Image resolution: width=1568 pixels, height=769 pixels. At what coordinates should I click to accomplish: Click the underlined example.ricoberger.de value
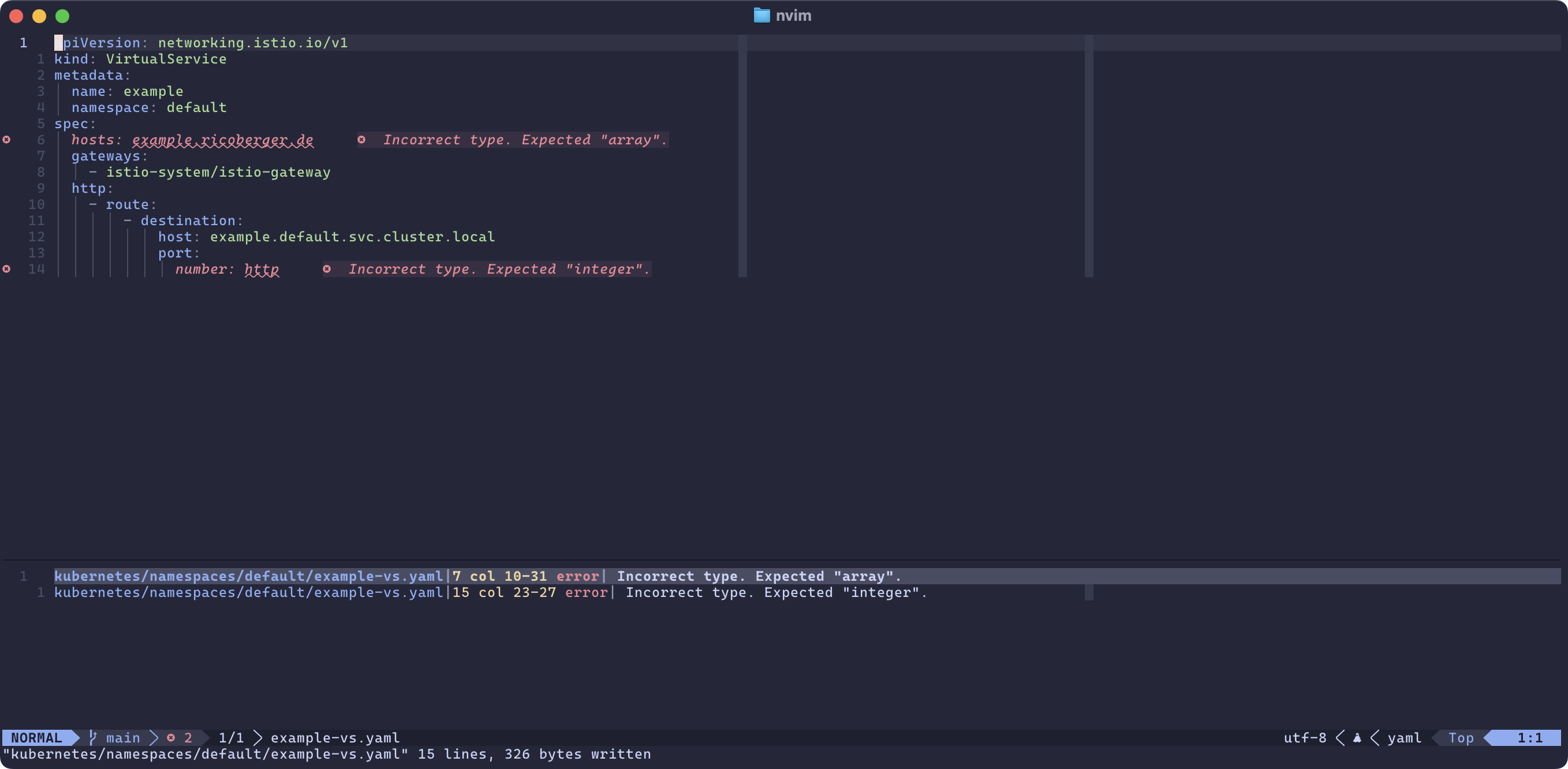(223, 140)
